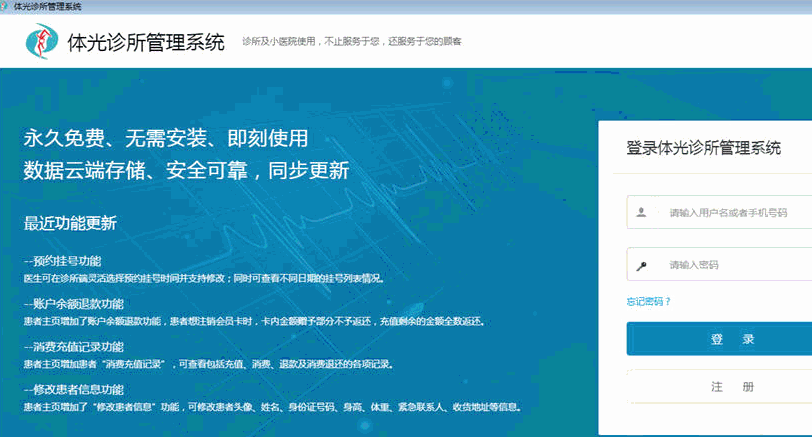The width and height of the screenshot is (812, 437).
Task: Click the 数据云端存储、安全可靠，同步更新 headline
Action: [186, 170]
